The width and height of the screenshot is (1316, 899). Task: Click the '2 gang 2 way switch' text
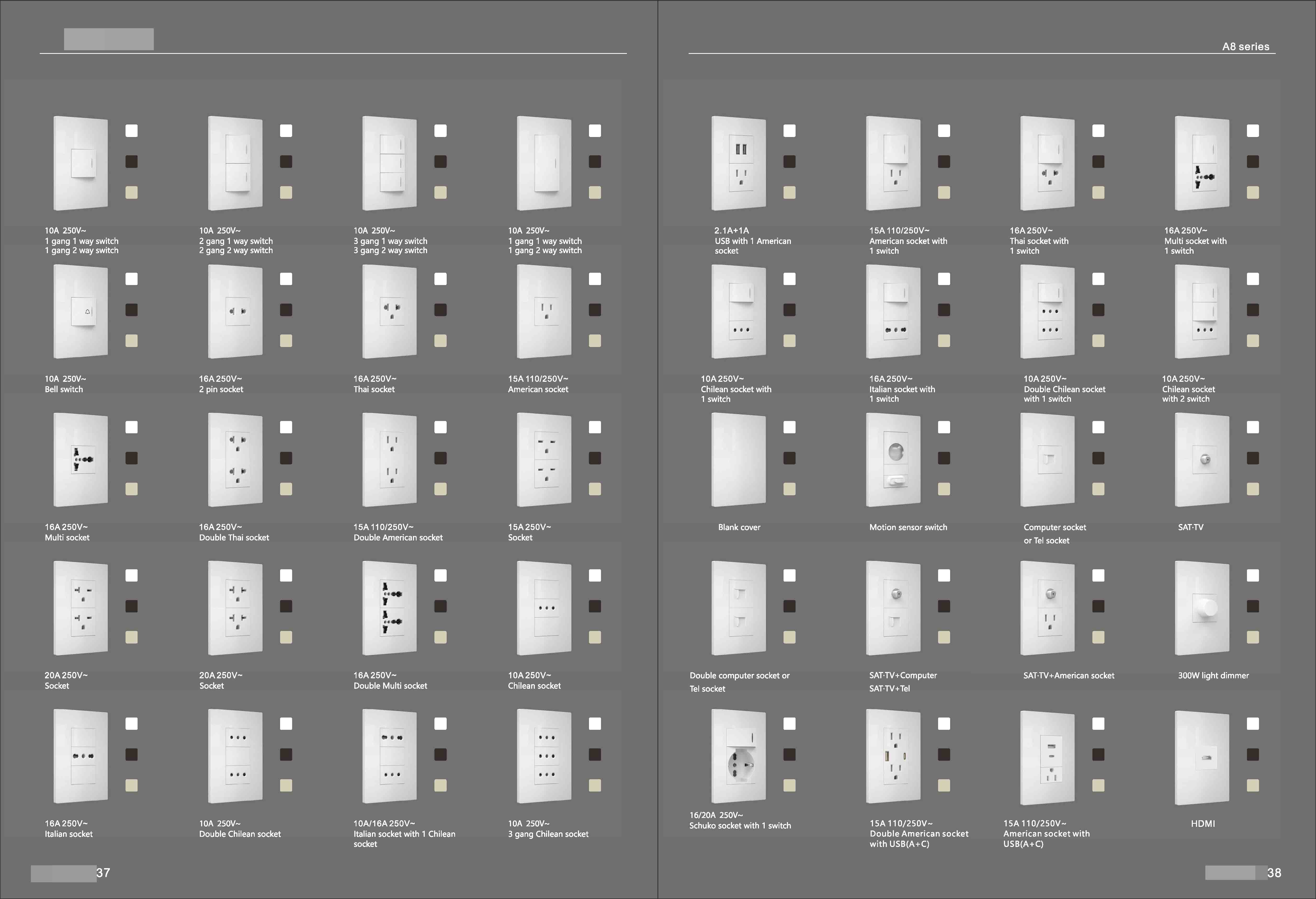tap(236, 250)
